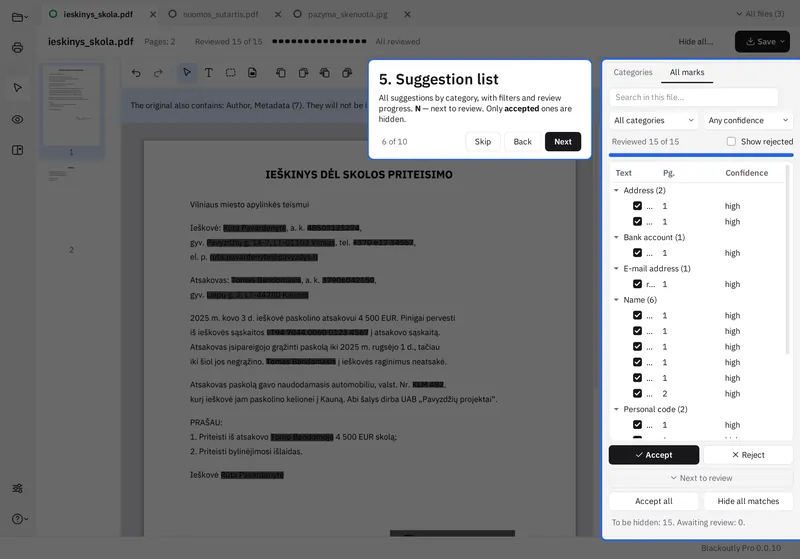
Task: Click the fourth copy-pages icon in toolbar
Action: coord(347,73)
